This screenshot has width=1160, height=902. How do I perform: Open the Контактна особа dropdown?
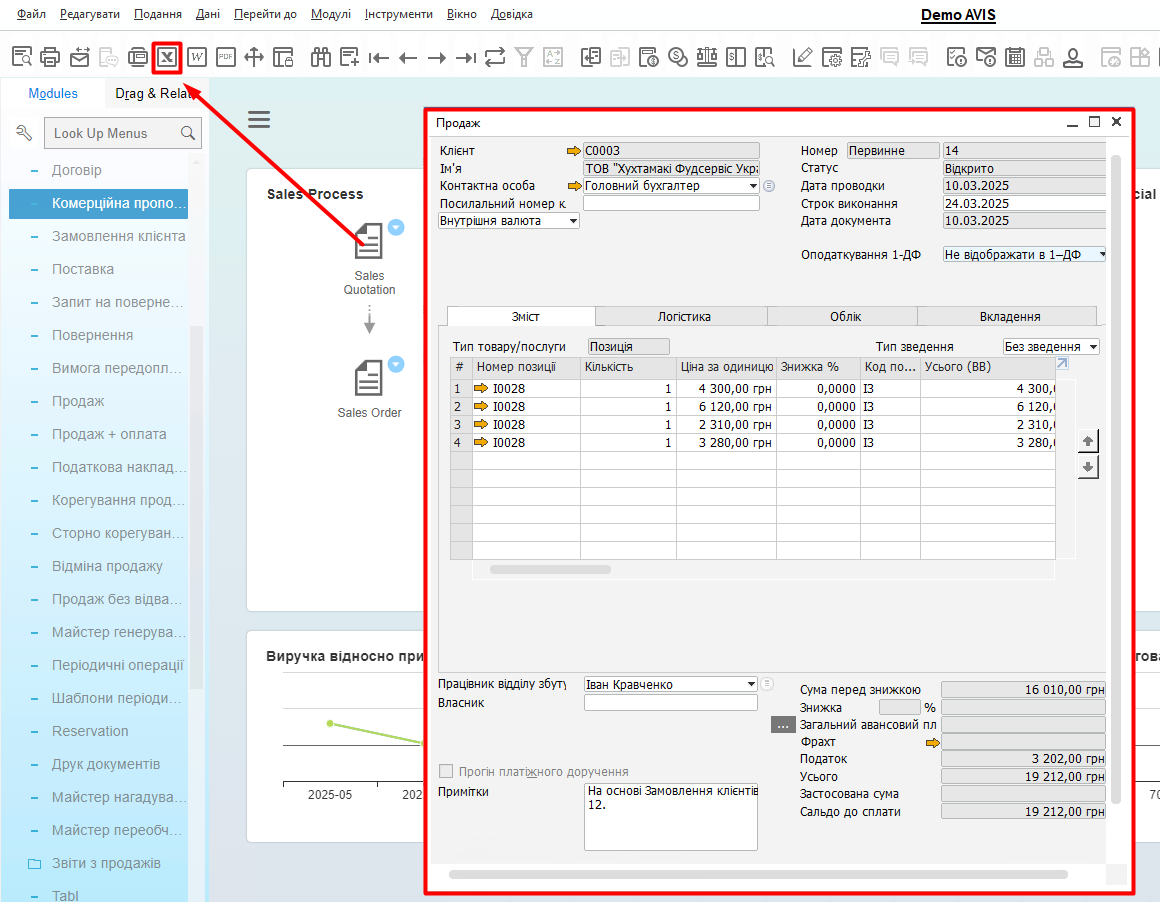click(752, 186)
